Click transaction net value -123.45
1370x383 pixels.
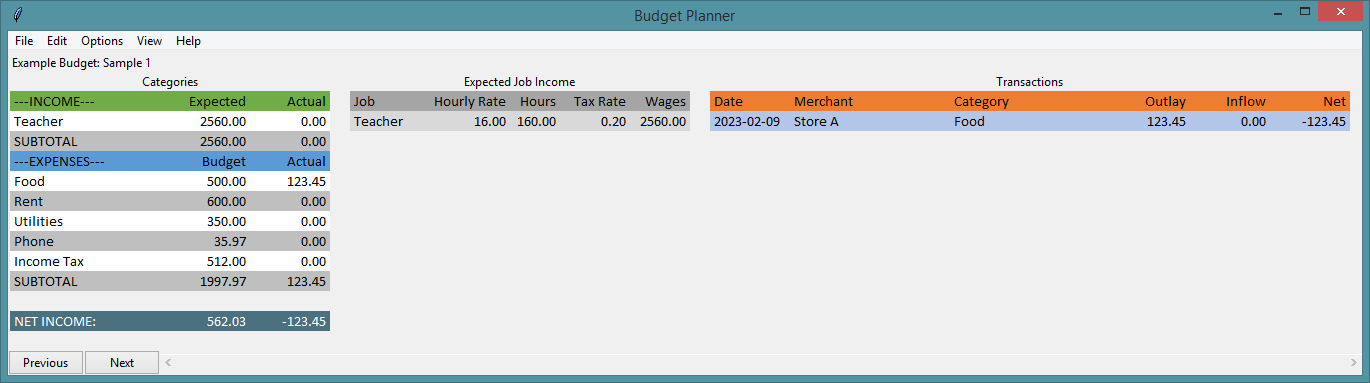coord(1324,121)
